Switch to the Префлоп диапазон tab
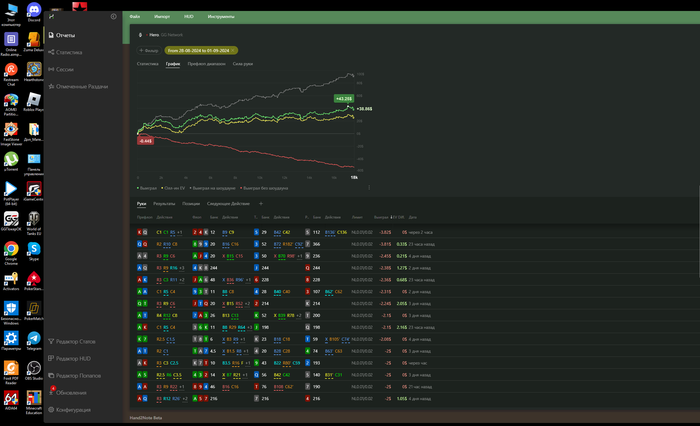This screenshot has height=426, width=700. (206, 64)
